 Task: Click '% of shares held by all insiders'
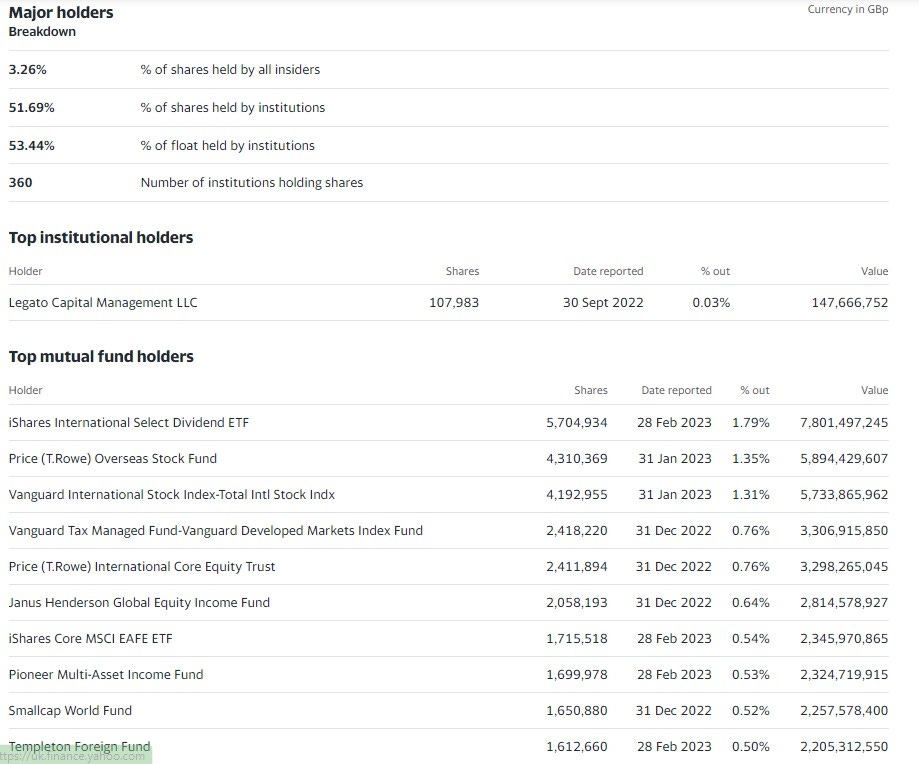click(x=230, y=69)
